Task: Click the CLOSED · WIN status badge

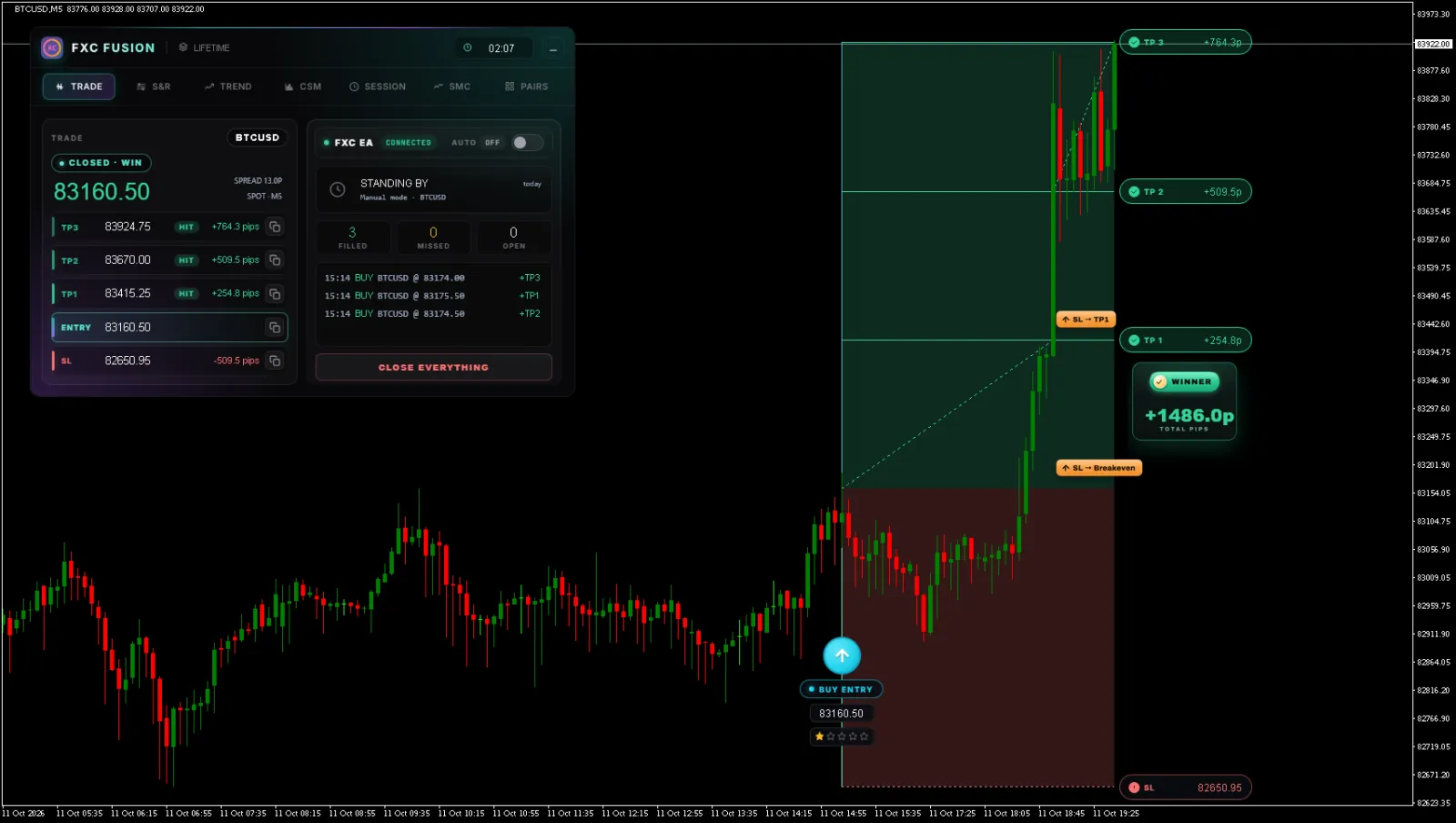Action: (101, 163)
